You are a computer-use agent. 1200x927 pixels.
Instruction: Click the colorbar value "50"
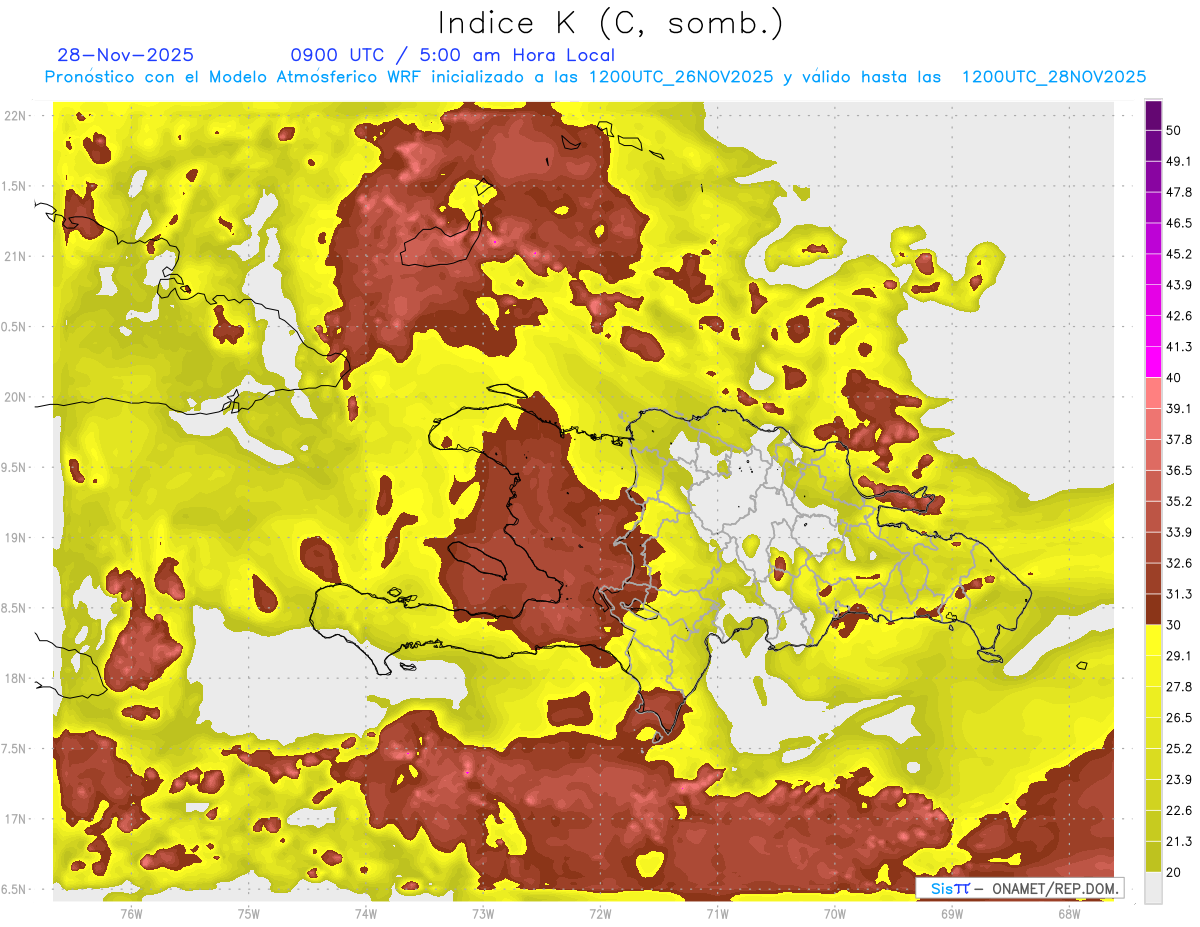[x=1175, y=130]
